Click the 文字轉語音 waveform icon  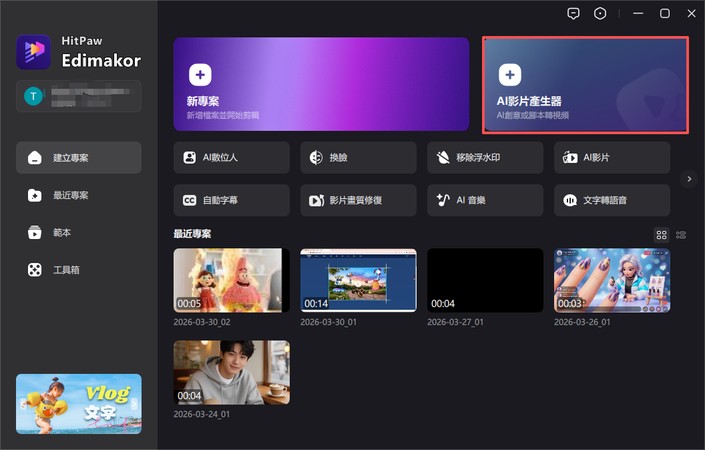570,200
